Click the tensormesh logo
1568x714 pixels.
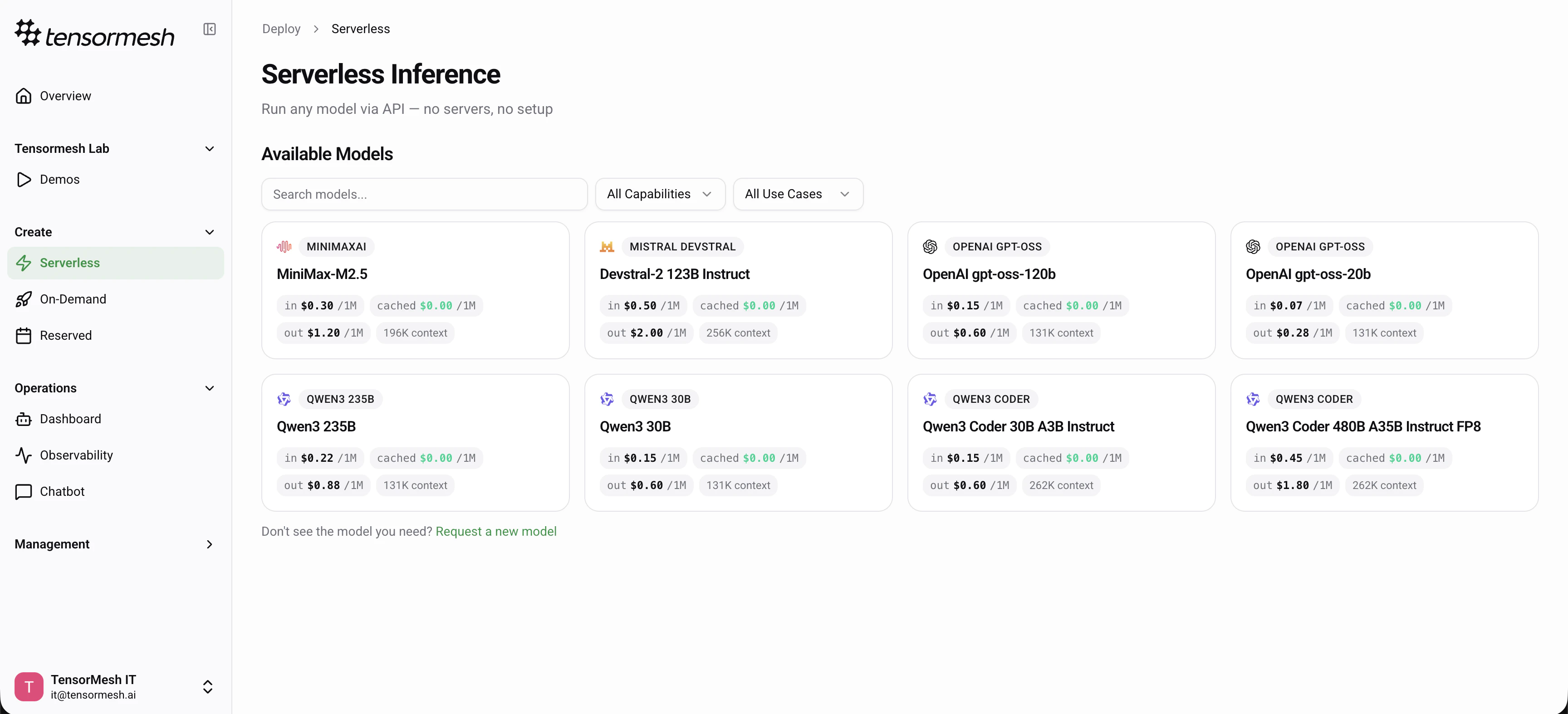click(x=94, y=34)
